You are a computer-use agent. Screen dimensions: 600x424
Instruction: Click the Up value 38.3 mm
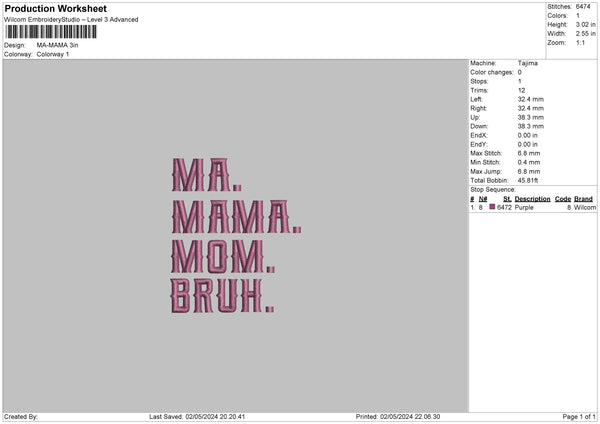pos(530,117)
